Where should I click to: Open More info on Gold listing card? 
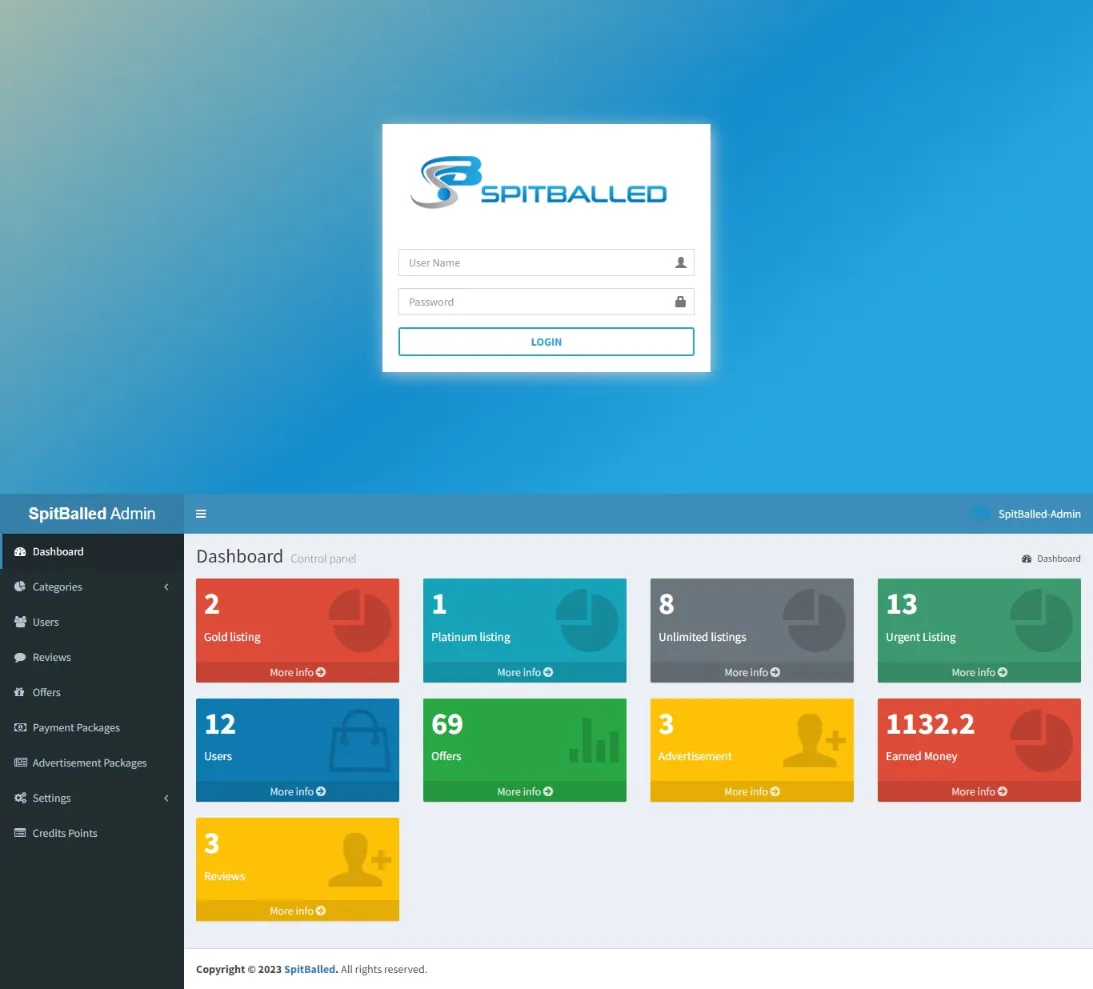[298, 673]
